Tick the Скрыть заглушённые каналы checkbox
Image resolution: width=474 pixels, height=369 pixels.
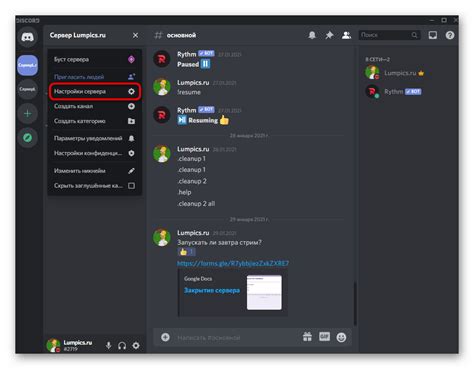tap(131, 185)
